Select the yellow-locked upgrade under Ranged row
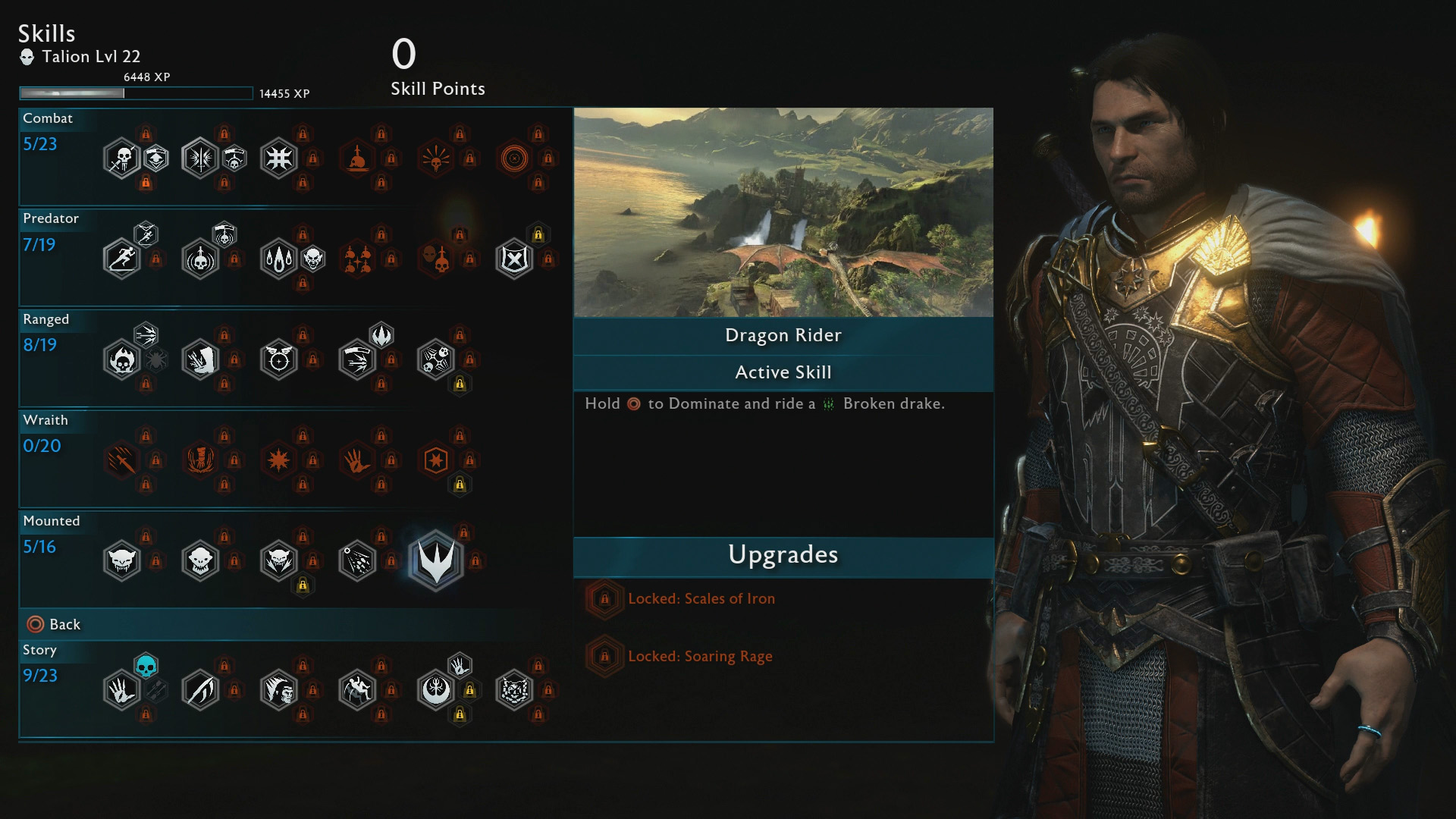Viewport: 1456px width, 819px height. coord(460,384)
